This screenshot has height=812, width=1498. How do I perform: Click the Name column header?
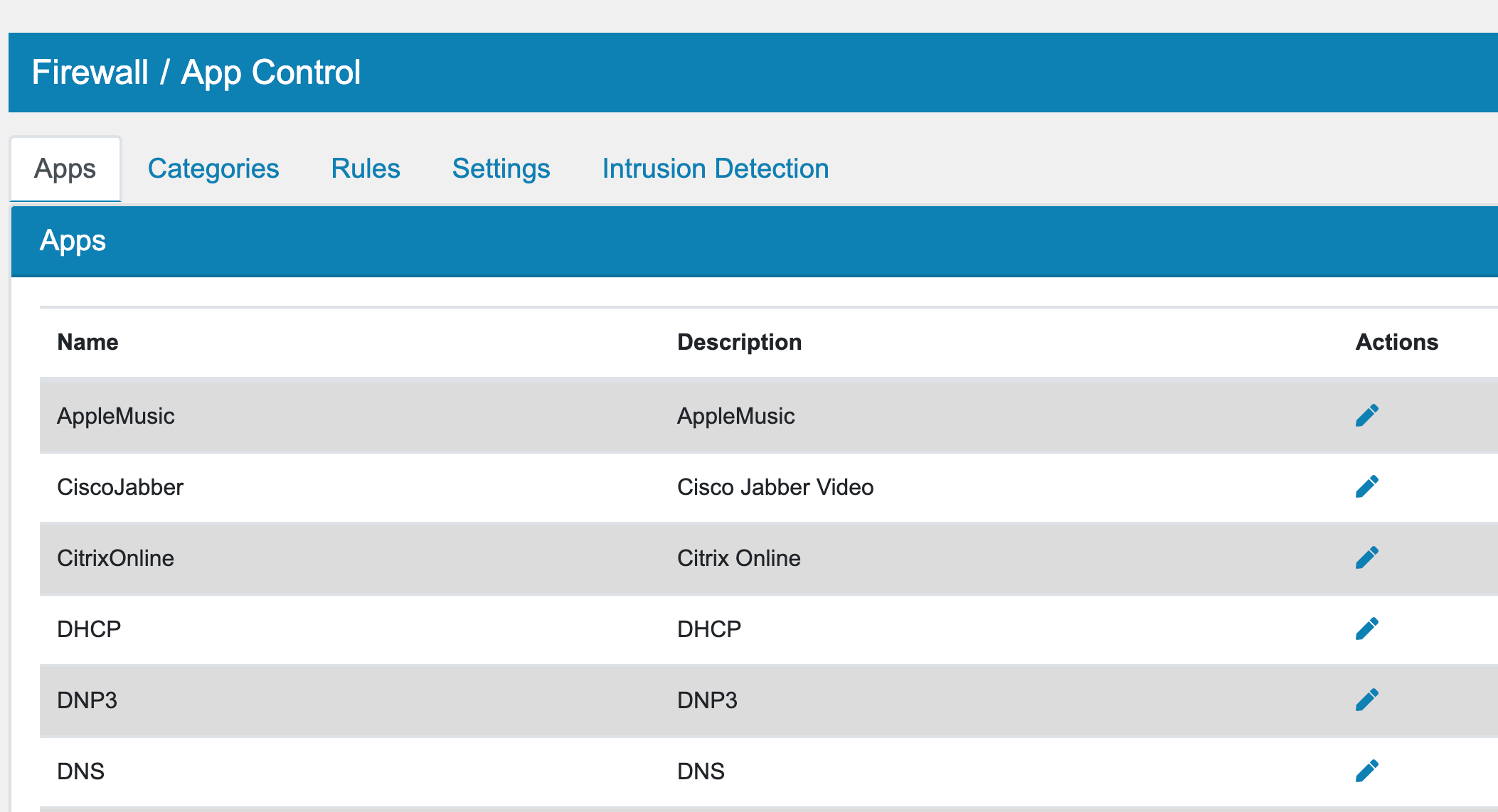[87, 342]
